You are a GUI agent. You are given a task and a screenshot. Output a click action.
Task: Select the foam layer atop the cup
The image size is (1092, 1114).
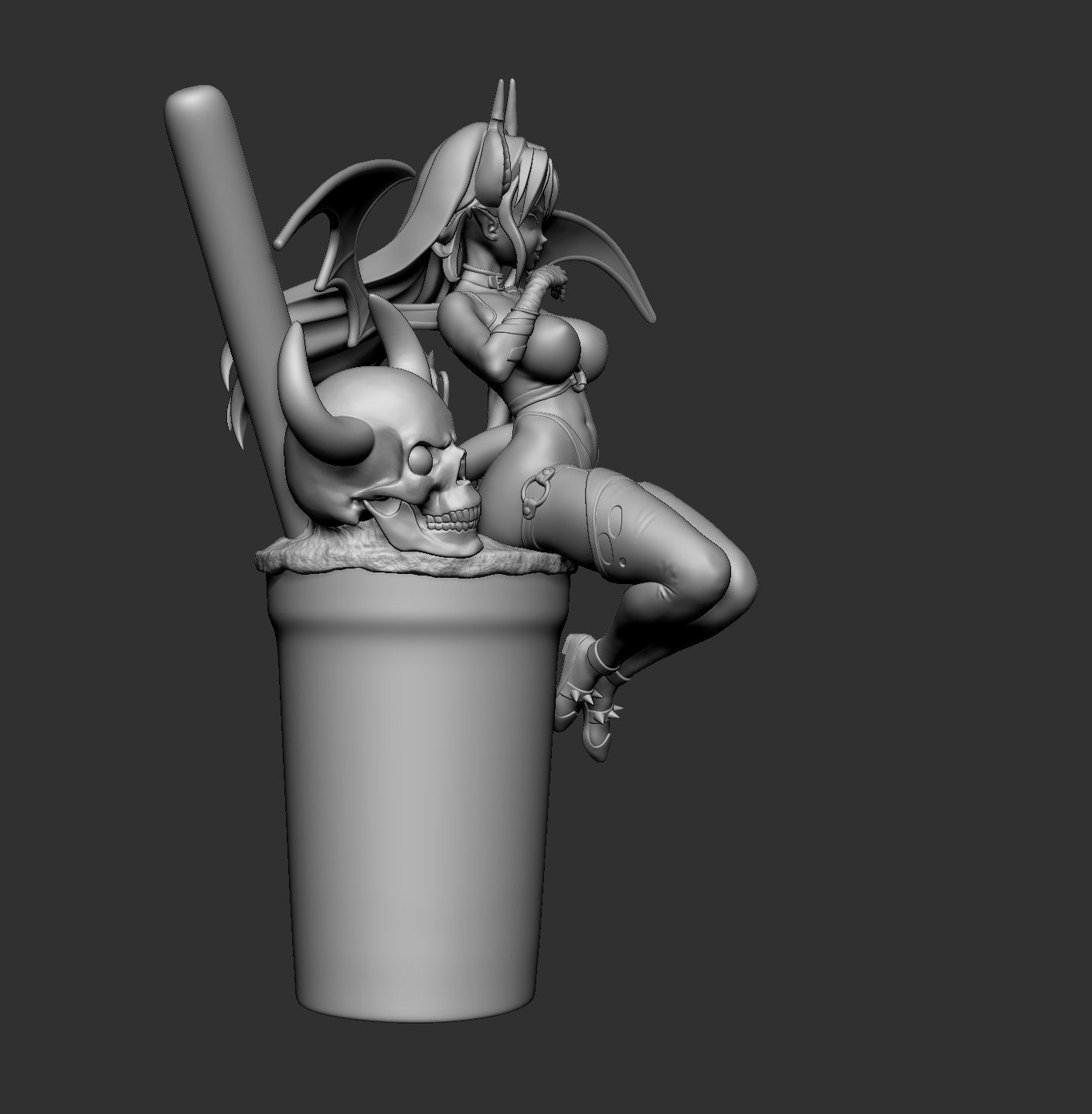pyautogui.click(x=417, y=561)
